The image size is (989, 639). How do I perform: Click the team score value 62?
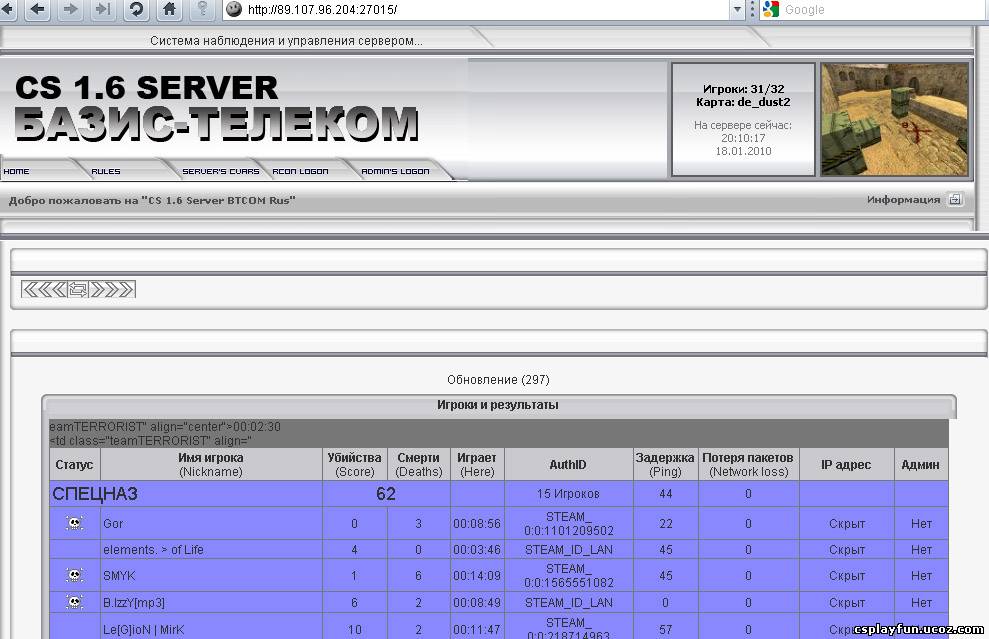click(385, 493)
